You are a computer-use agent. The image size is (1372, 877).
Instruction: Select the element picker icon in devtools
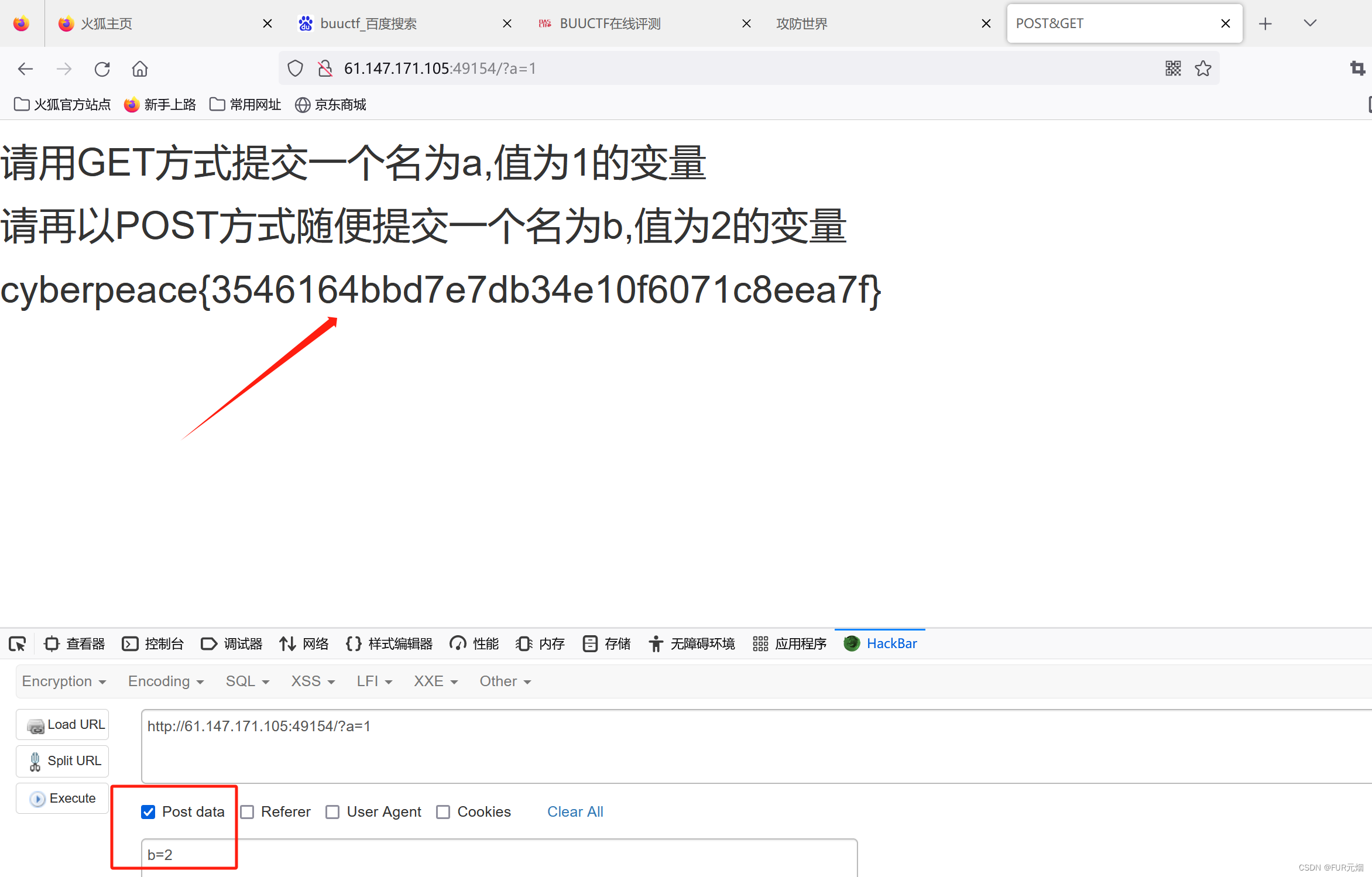17,643
